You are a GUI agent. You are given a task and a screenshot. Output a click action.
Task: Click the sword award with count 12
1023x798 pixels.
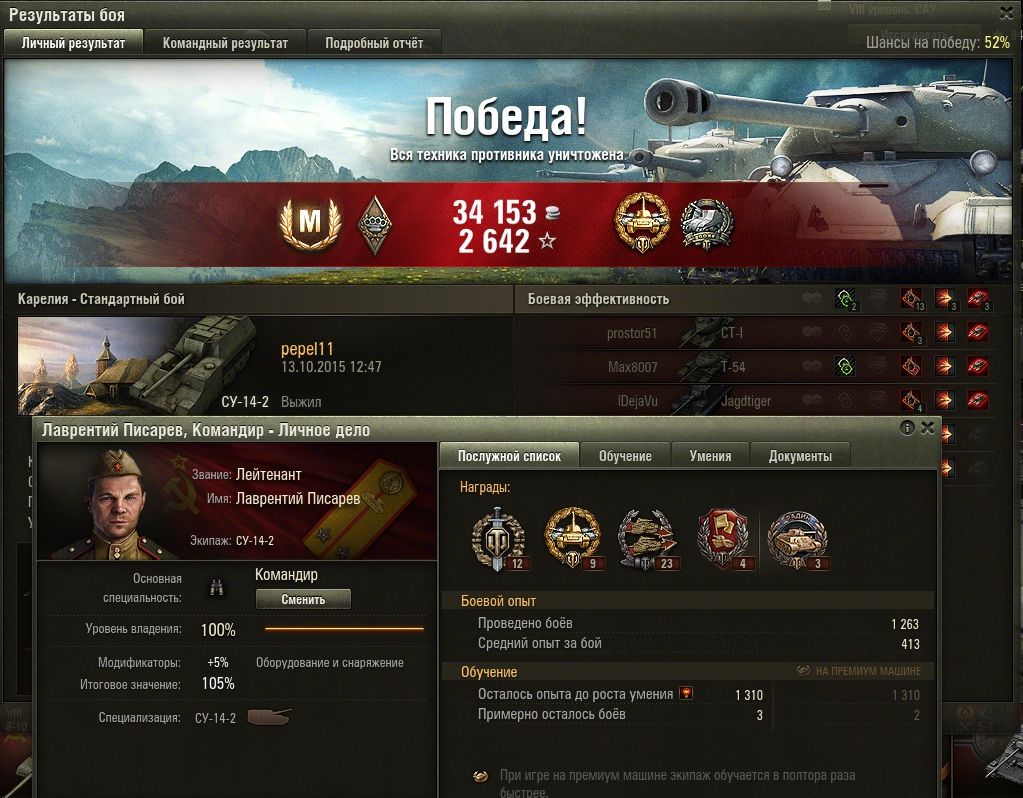(x=499, y=540)
